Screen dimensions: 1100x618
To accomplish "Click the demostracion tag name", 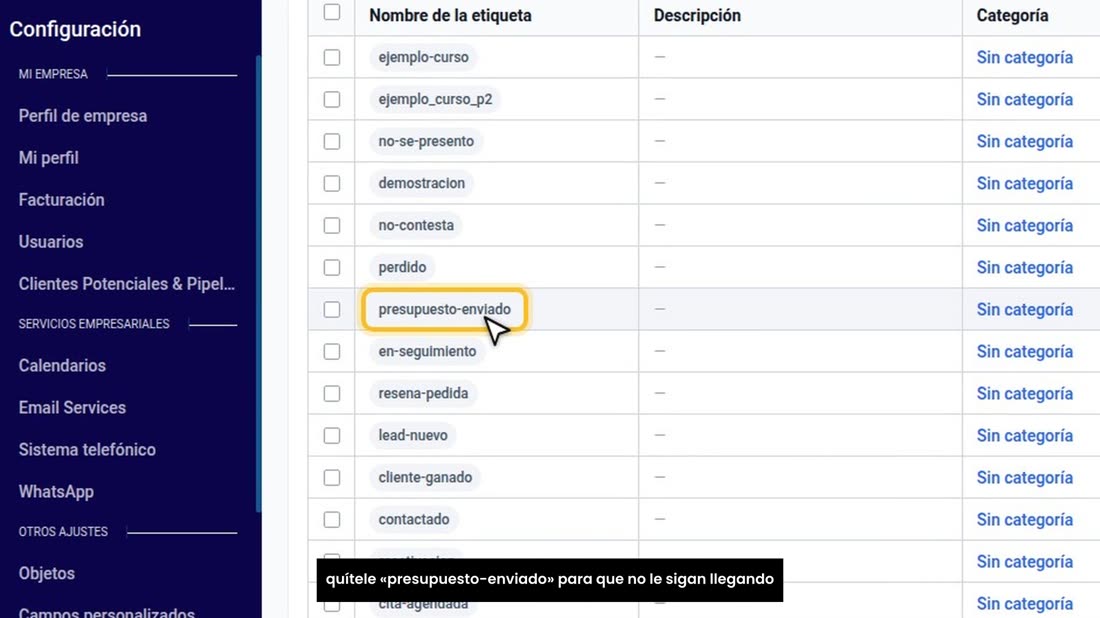I will click(422, 184).
